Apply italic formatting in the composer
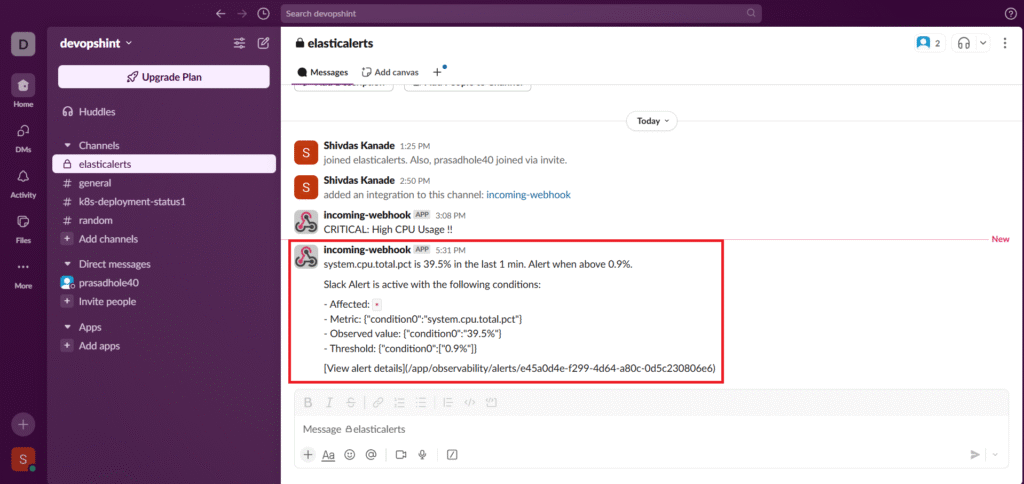The width and height of the screenshot is (1024, 484). [330, 402]
